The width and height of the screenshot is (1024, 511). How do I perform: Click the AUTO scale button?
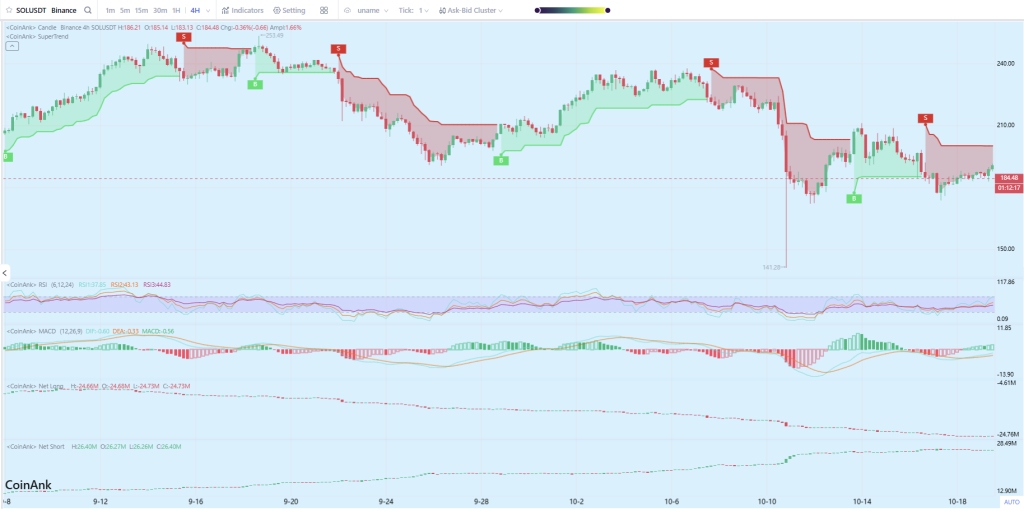click(x=1010, y=502)
